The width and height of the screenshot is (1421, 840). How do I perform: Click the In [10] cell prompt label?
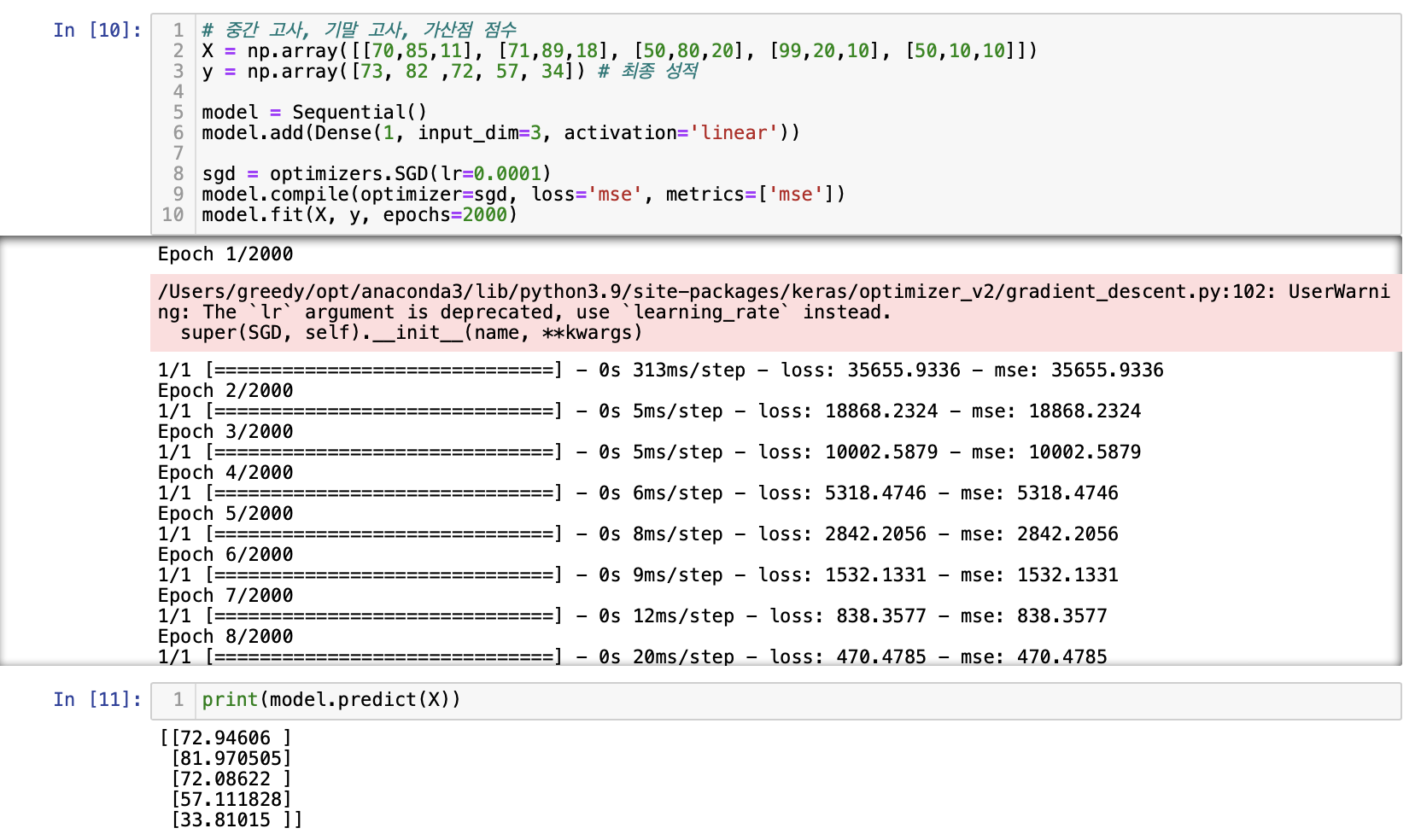pyautogui.click(x=97, y=31)
